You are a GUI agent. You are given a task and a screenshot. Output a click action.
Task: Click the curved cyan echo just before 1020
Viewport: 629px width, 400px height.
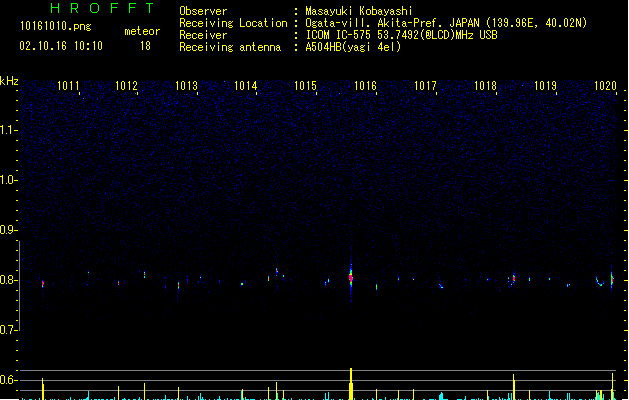[x=600, y=282]
